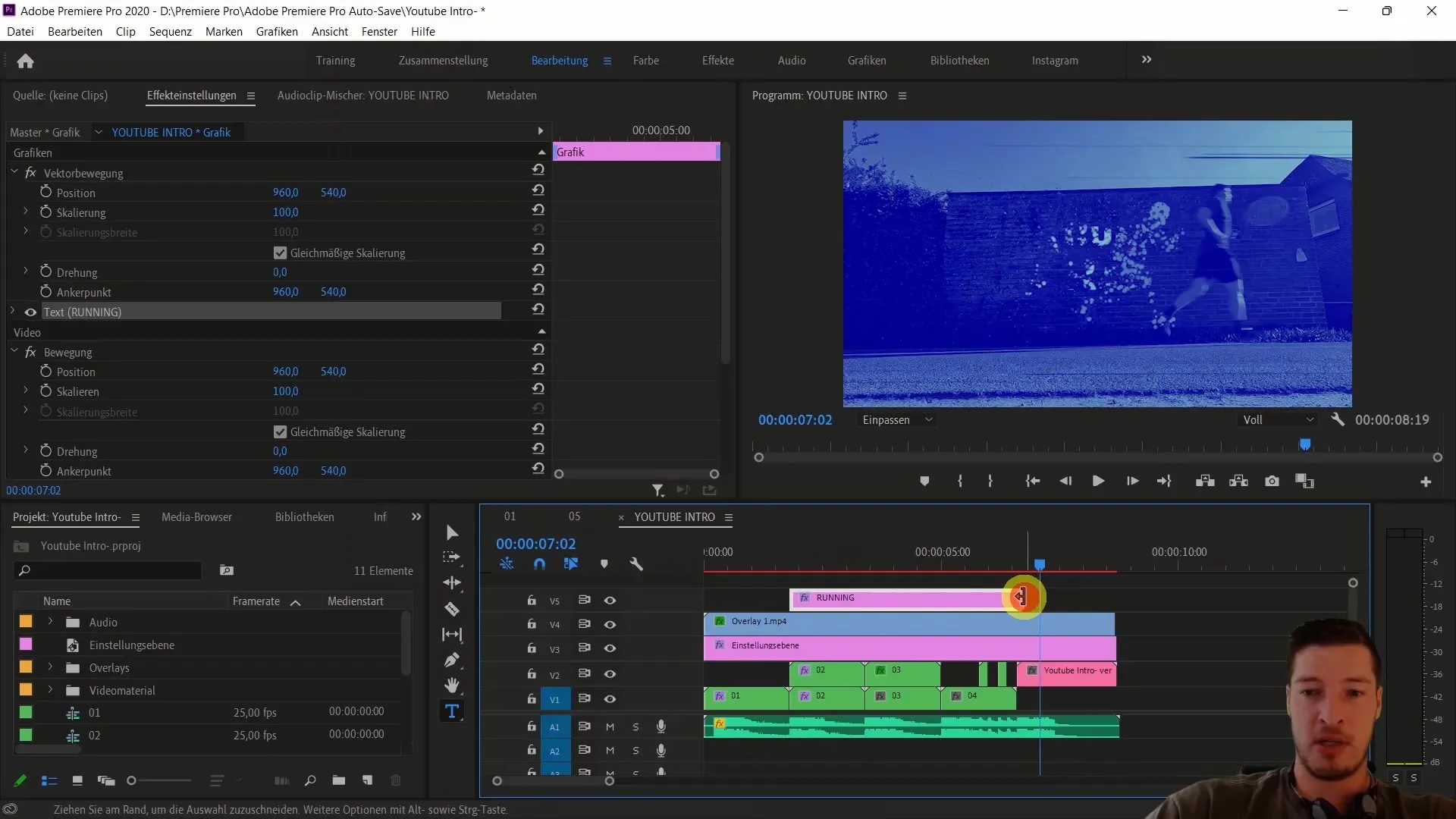Switch to Audio workspace
This screenshot has width=1456, height=819.
(x=792, y=61)
